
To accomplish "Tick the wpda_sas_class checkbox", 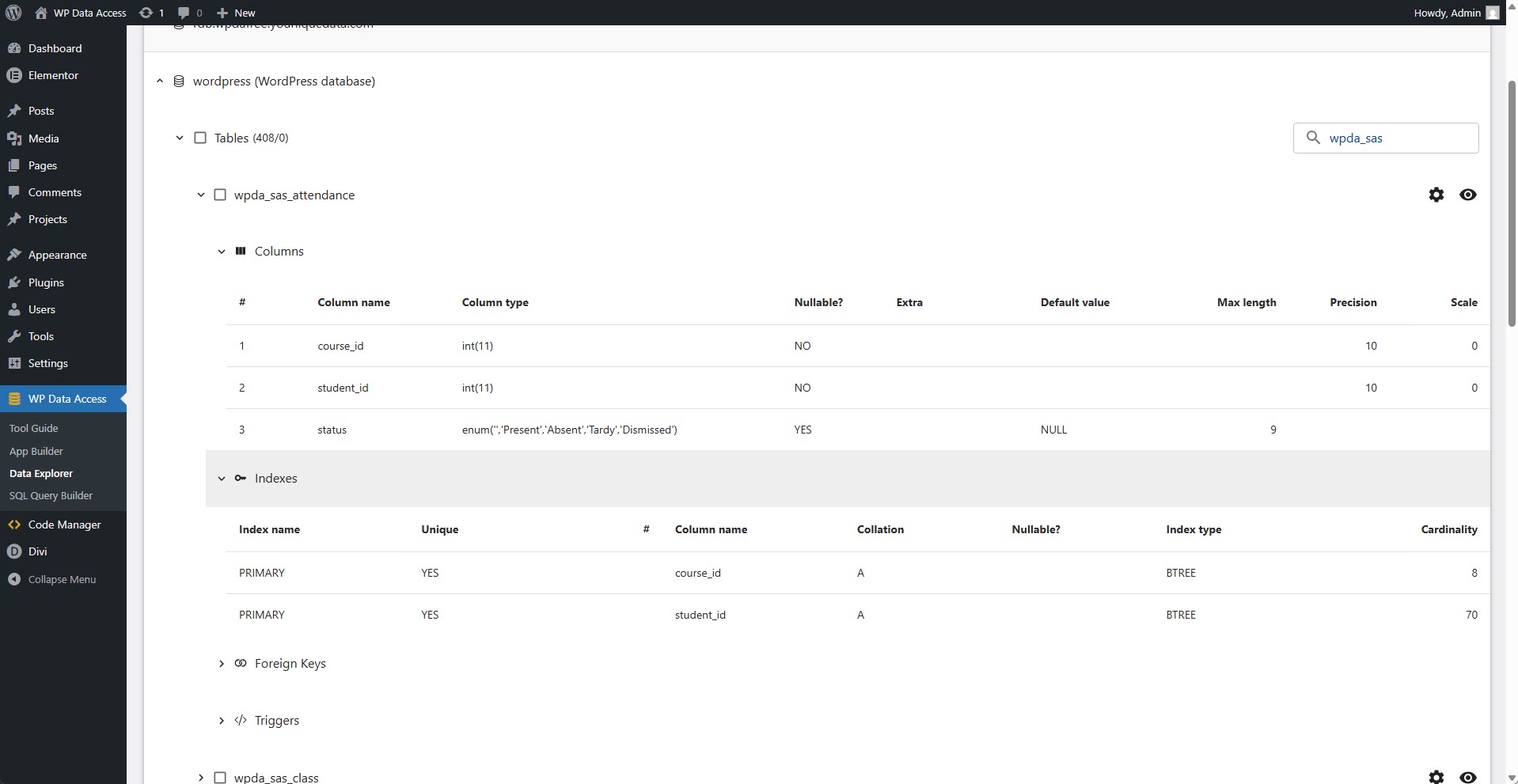I will 220,778.
